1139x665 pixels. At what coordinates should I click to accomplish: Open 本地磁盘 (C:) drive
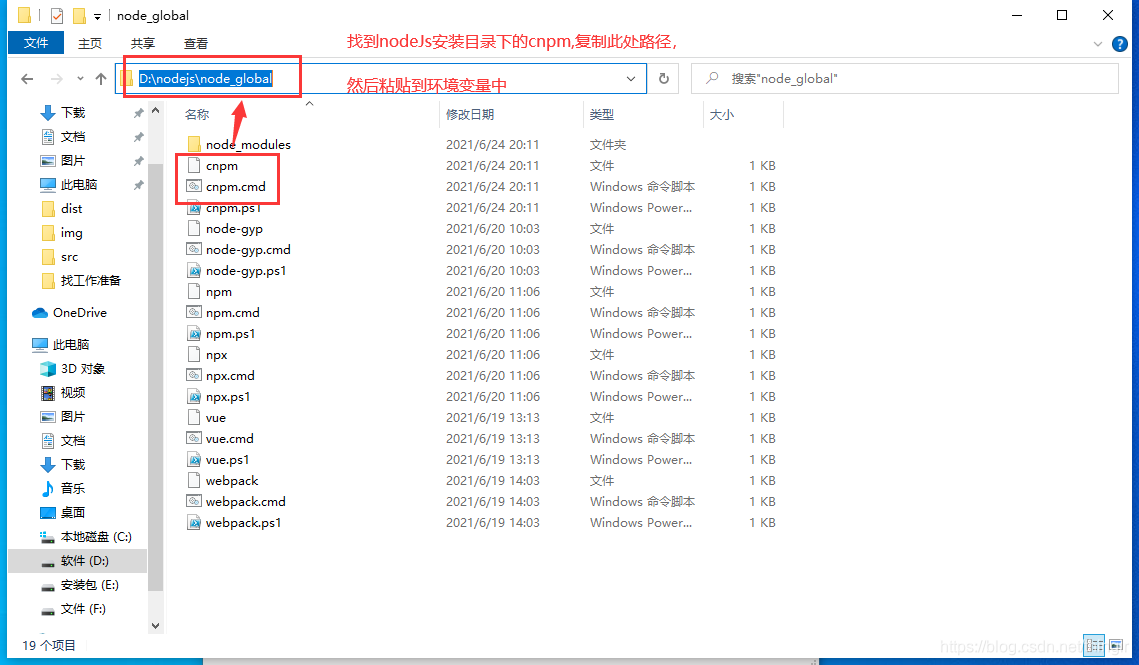pos(96,536)
